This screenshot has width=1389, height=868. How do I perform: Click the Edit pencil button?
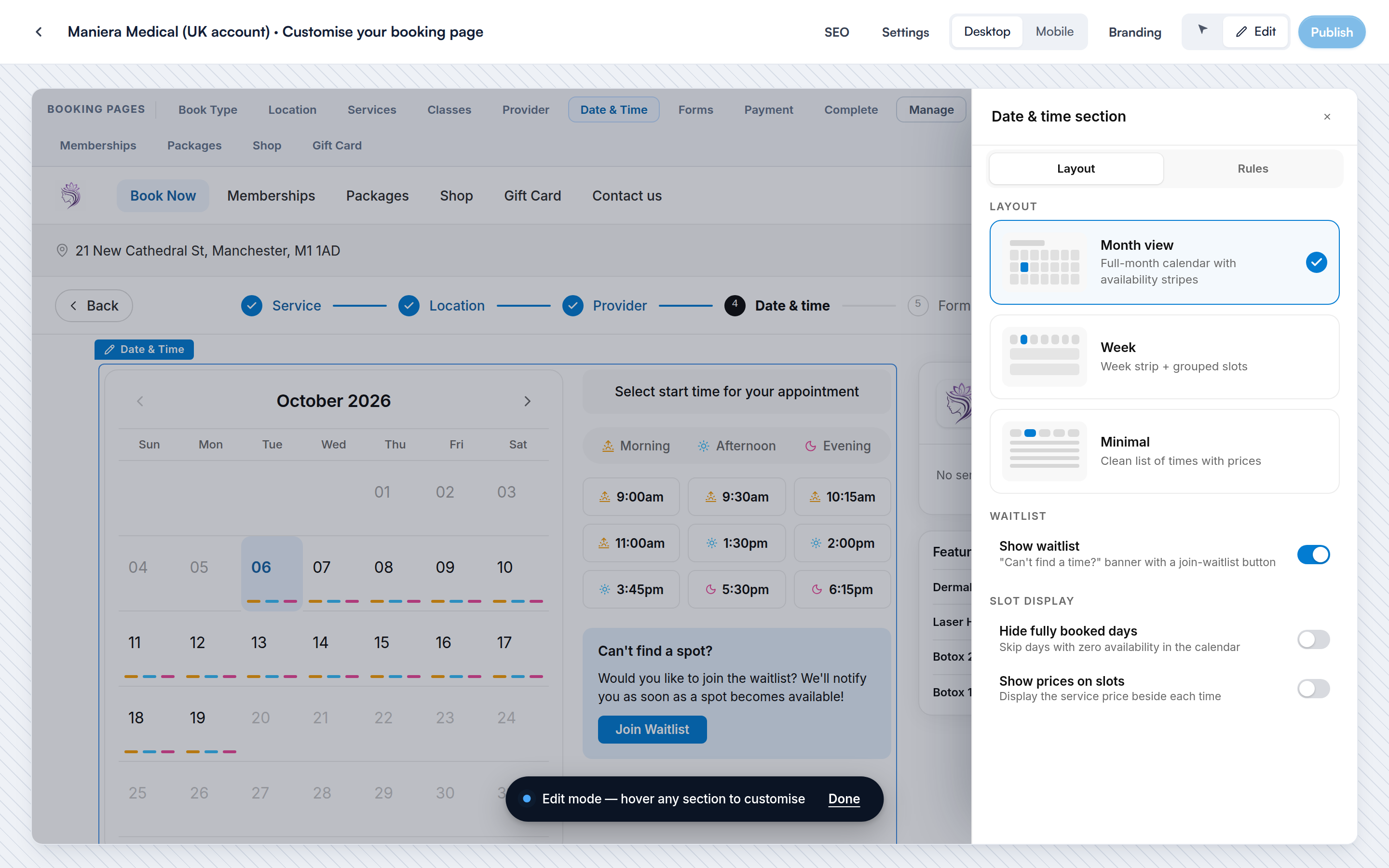1255,31
